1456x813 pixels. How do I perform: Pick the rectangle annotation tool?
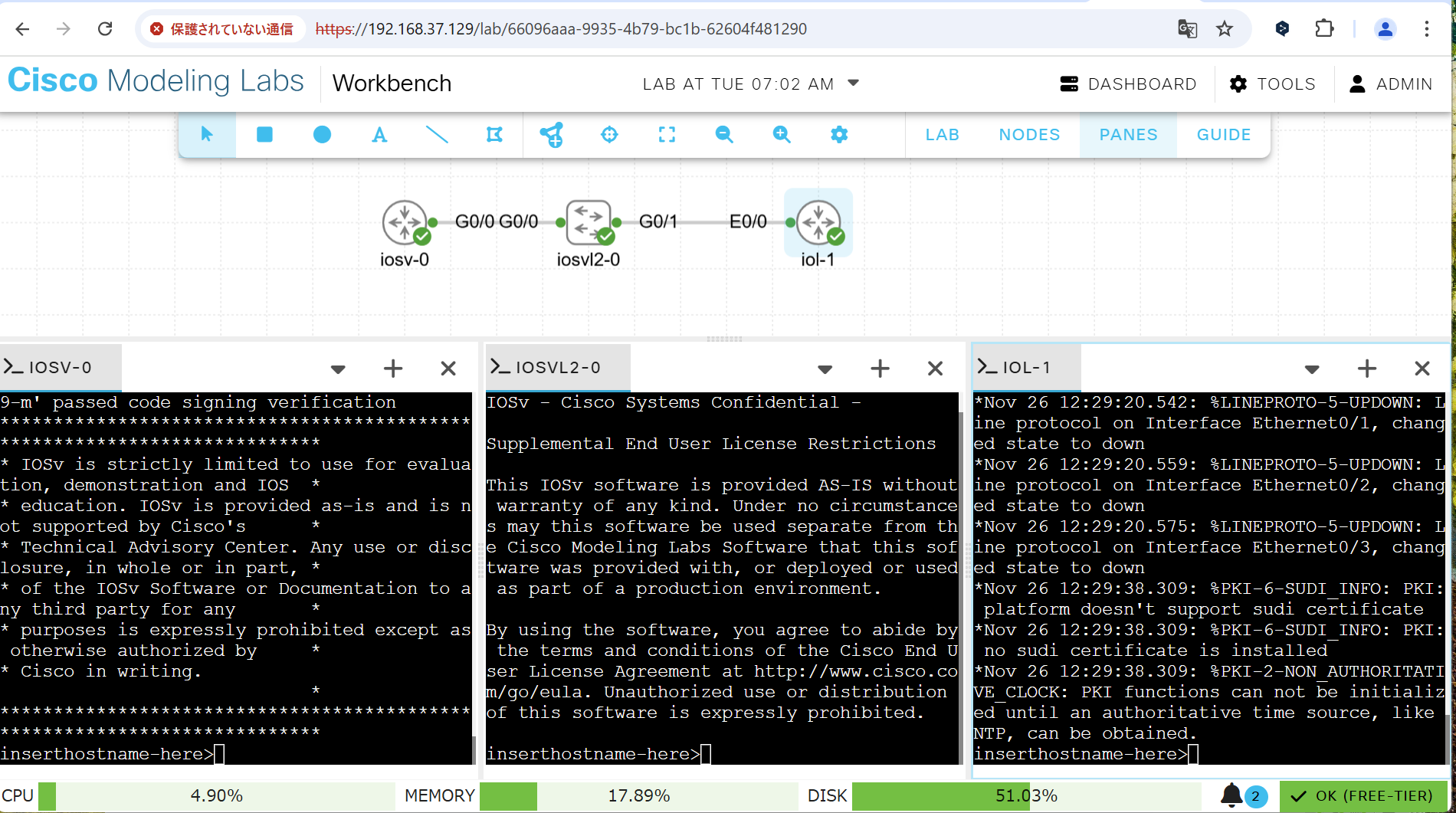pyautogui.click(x=264, y=135)
